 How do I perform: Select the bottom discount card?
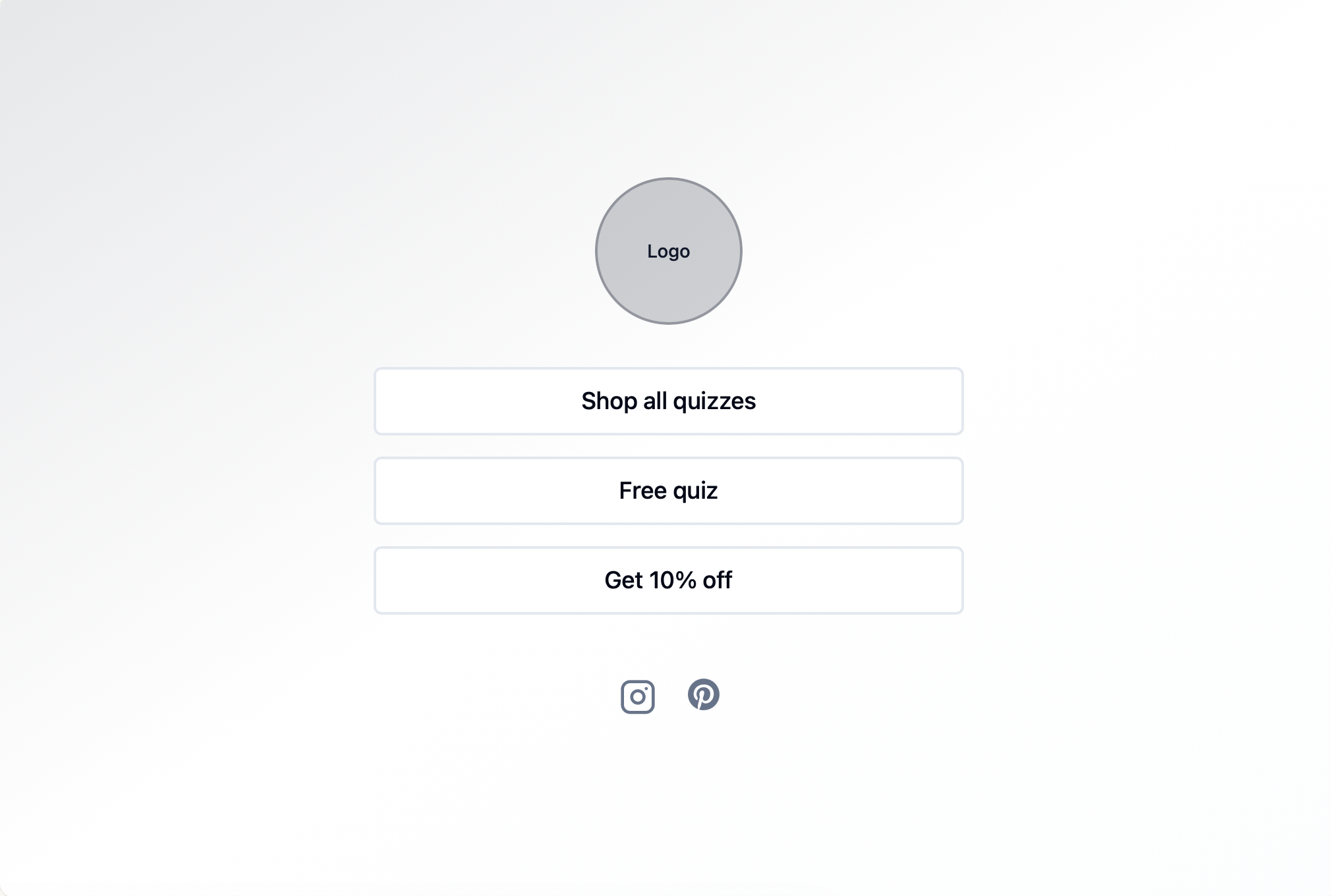click(x=667, y=580)
